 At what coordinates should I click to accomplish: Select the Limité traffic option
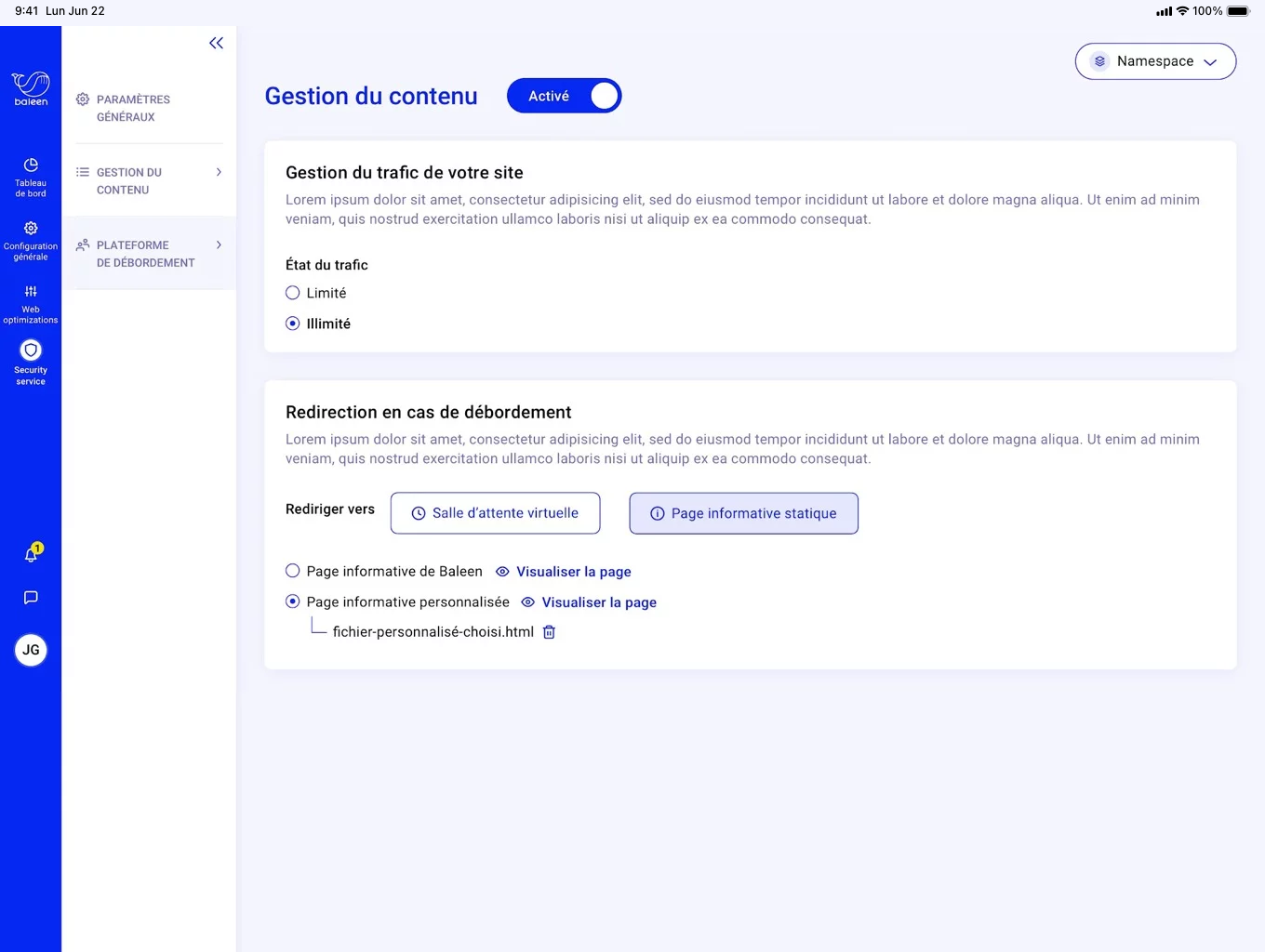click(293, 293)
